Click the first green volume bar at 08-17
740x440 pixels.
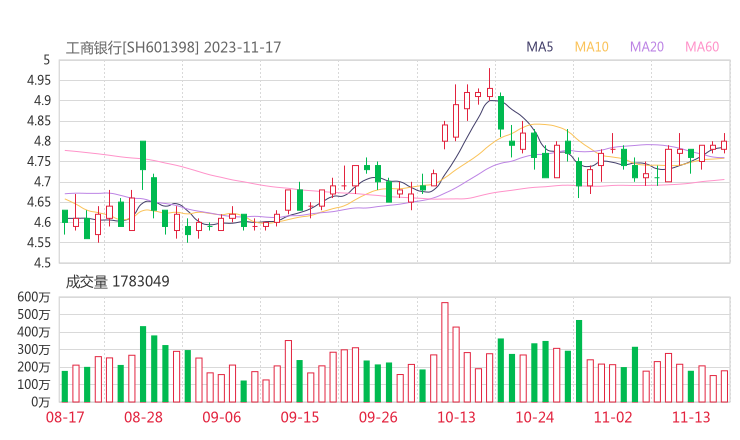(65, 387)
